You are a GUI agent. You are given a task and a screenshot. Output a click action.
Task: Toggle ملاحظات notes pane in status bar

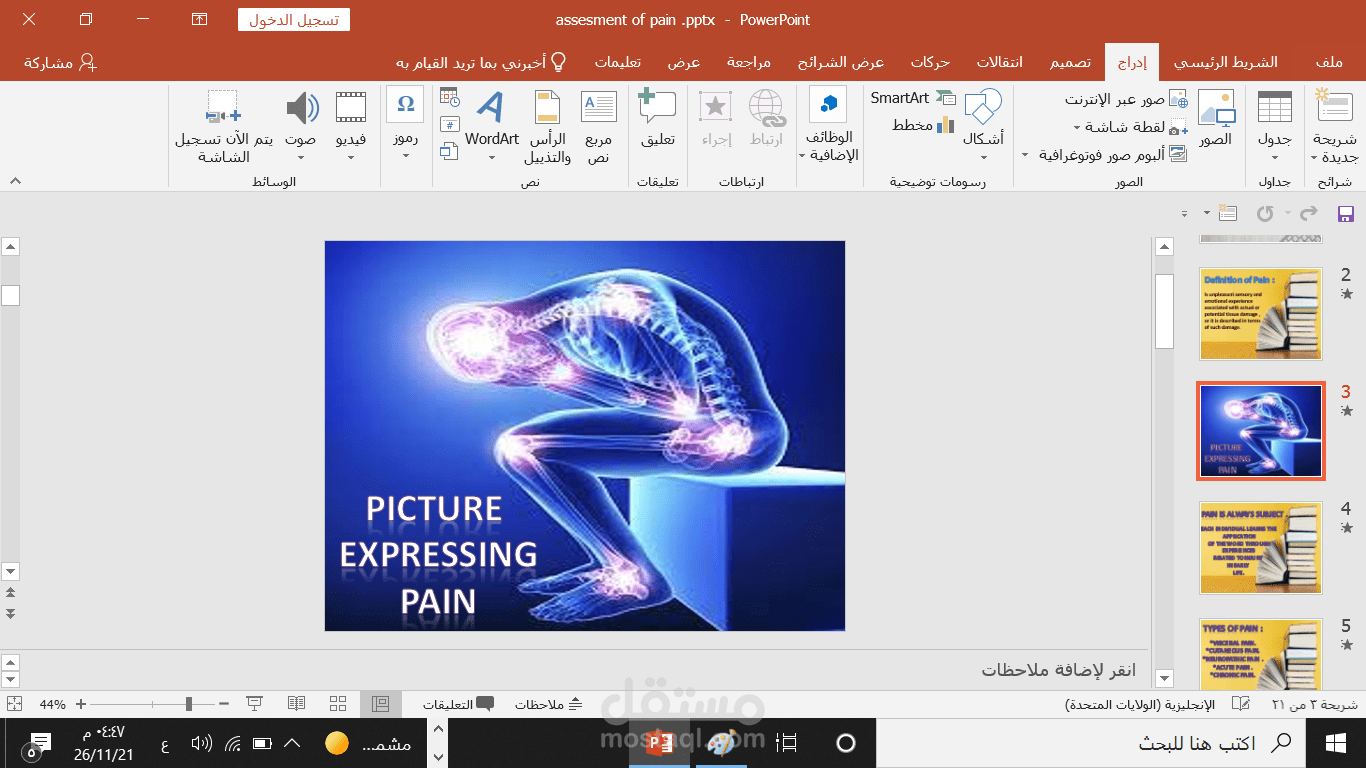(548, 704)
